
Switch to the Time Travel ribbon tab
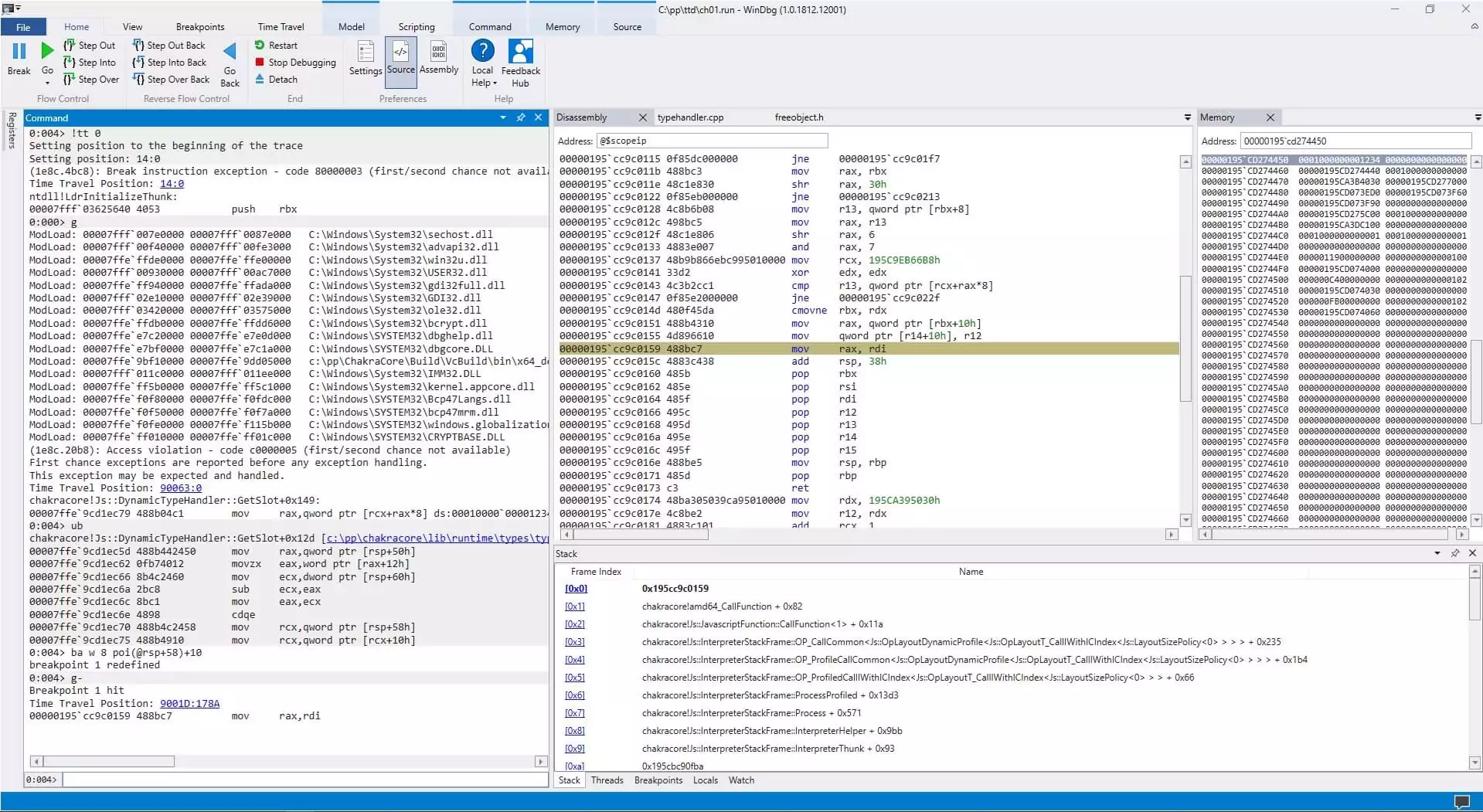281,26
